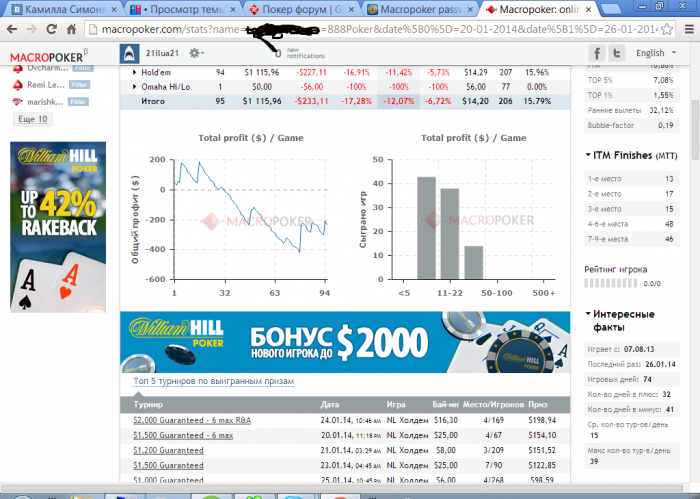The image size is (700, 499).
Task: Close the Покер форум tab
Action: (351, 9)
